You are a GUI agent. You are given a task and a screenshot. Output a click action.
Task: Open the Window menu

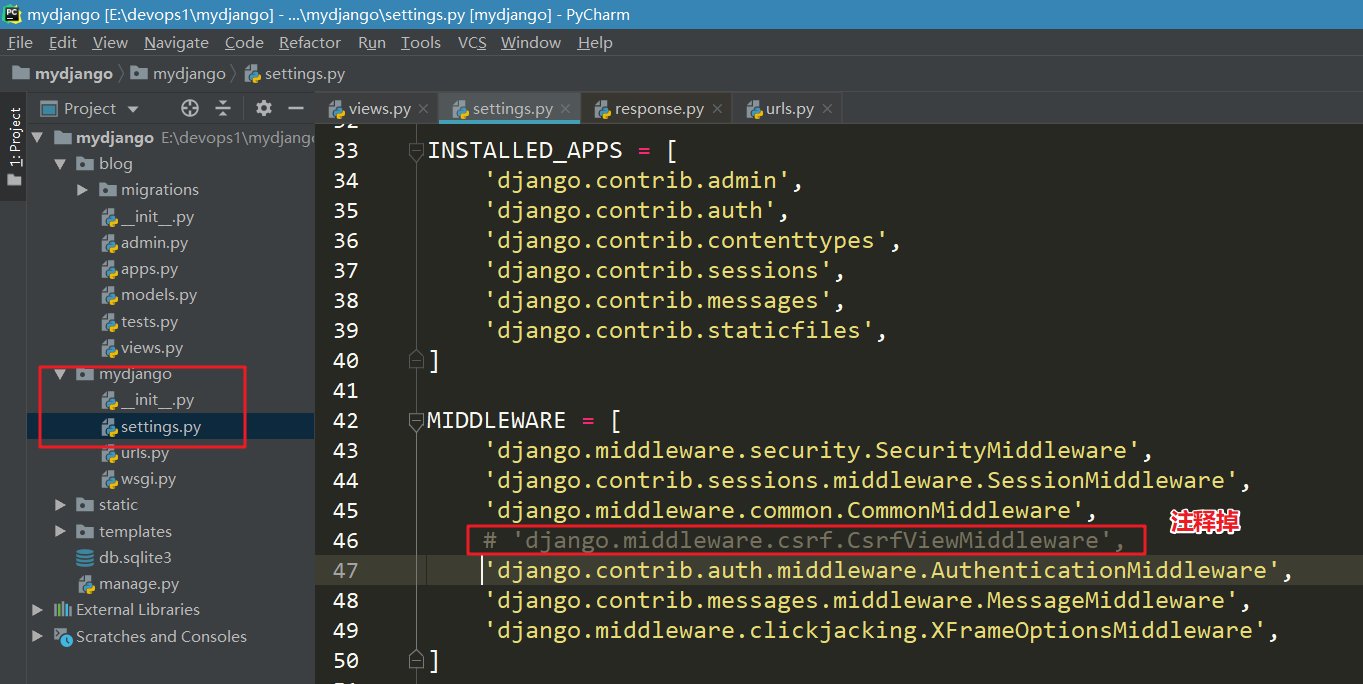(531, 42)
